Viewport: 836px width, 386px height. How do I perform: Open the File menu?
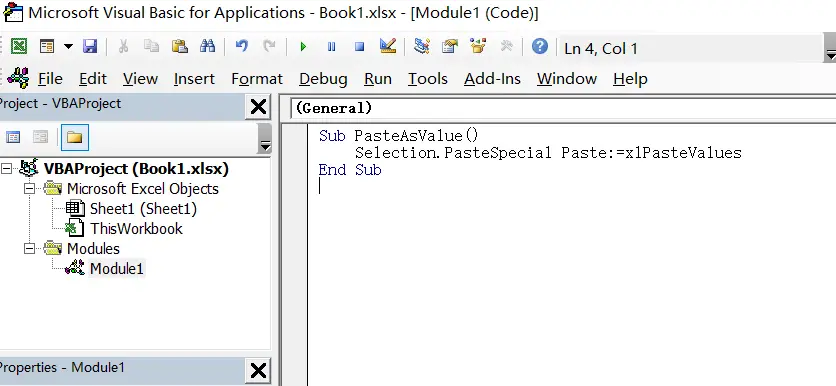(x=50, y=79)
